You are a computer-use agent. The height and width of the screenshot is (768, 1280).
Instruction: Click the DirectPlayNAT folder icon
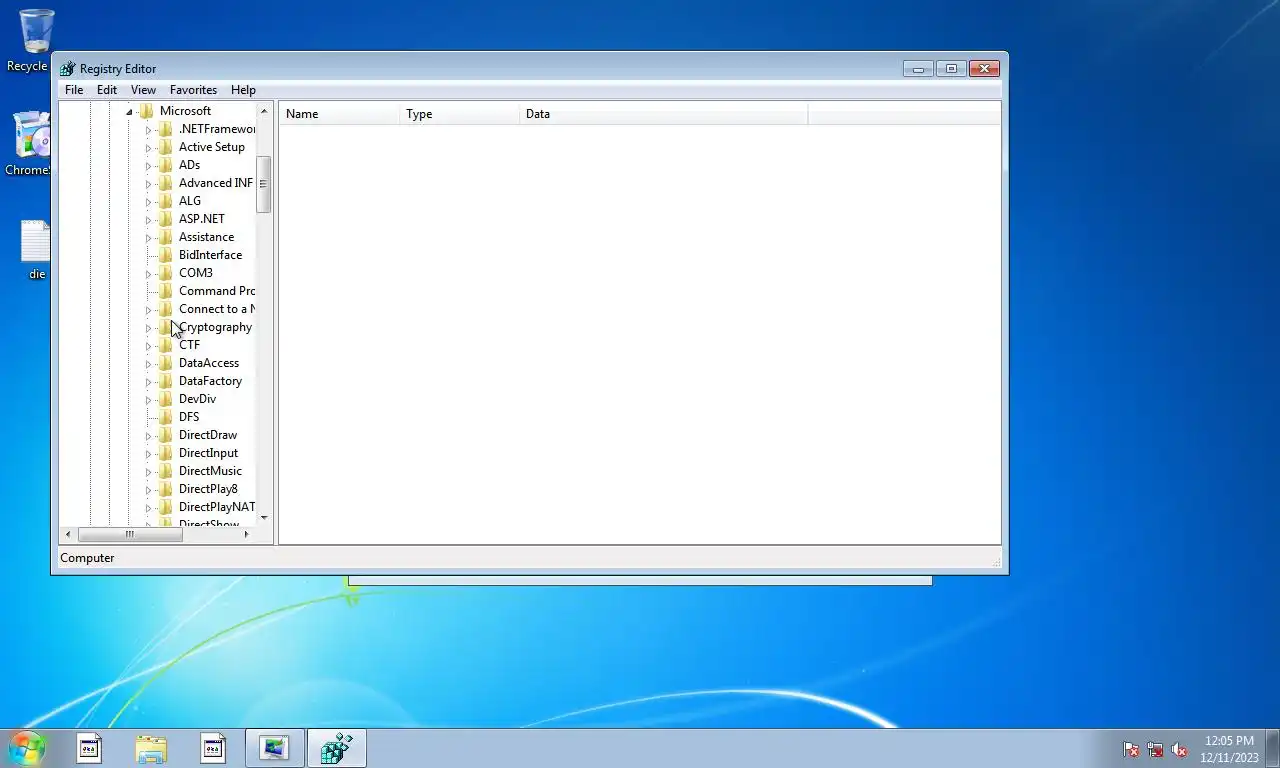click(x=166, y=507)
